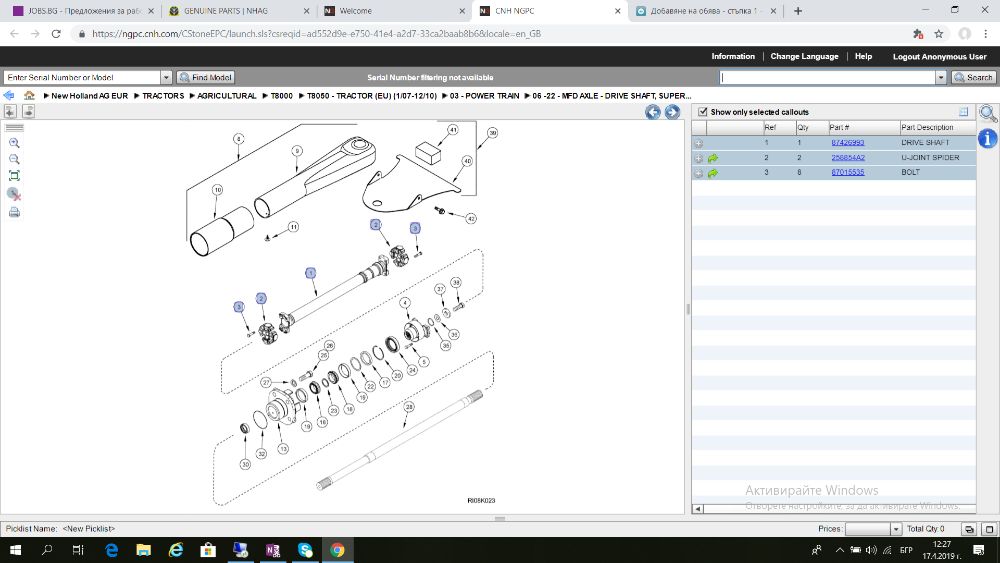The image size is (1000, 563).
Task: Click Logout Anonymous User
Action: tap(939, 56)
